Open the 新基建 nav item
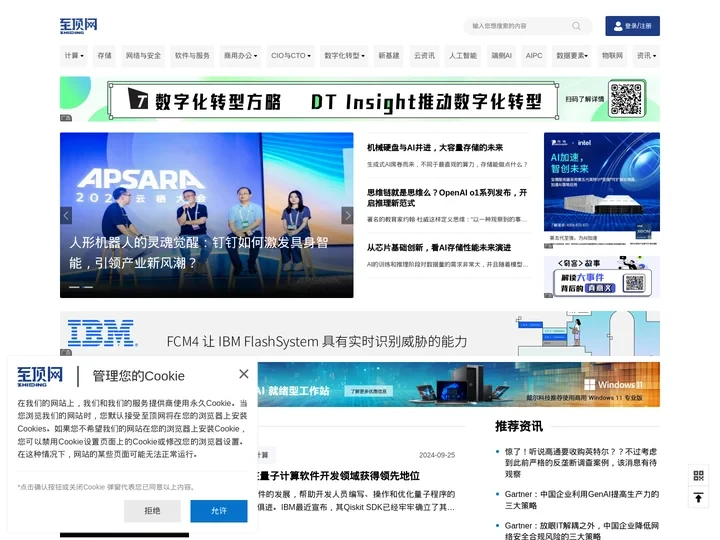The image size is (720, 540). coord(388,56)
